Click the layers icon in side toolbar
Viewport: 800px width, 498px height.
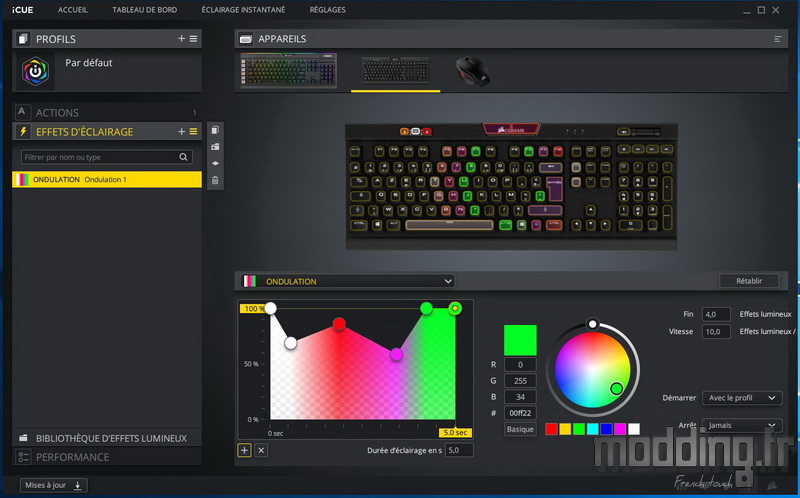(215, 163)
